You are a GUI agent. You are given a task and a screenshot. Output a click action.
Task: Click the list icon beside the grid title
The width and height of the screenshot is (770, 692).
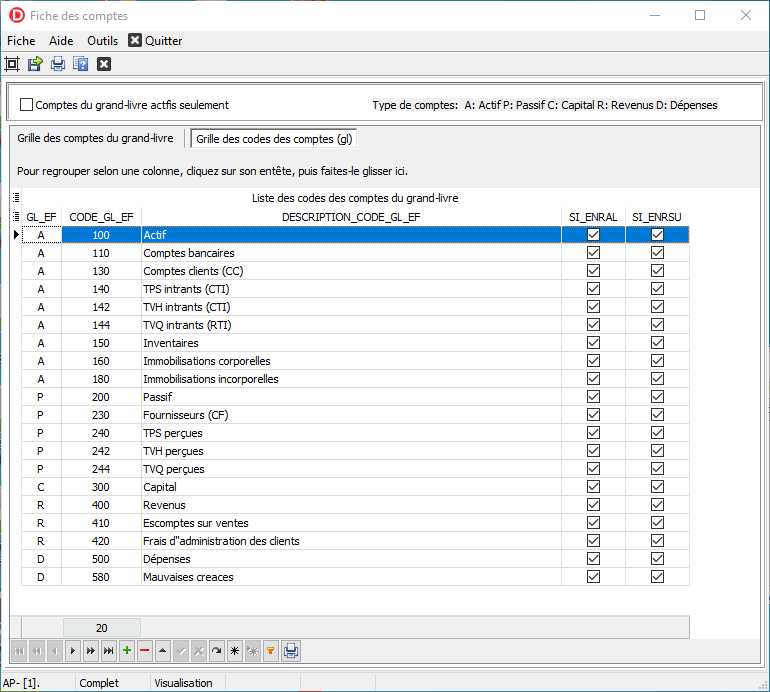16,197
